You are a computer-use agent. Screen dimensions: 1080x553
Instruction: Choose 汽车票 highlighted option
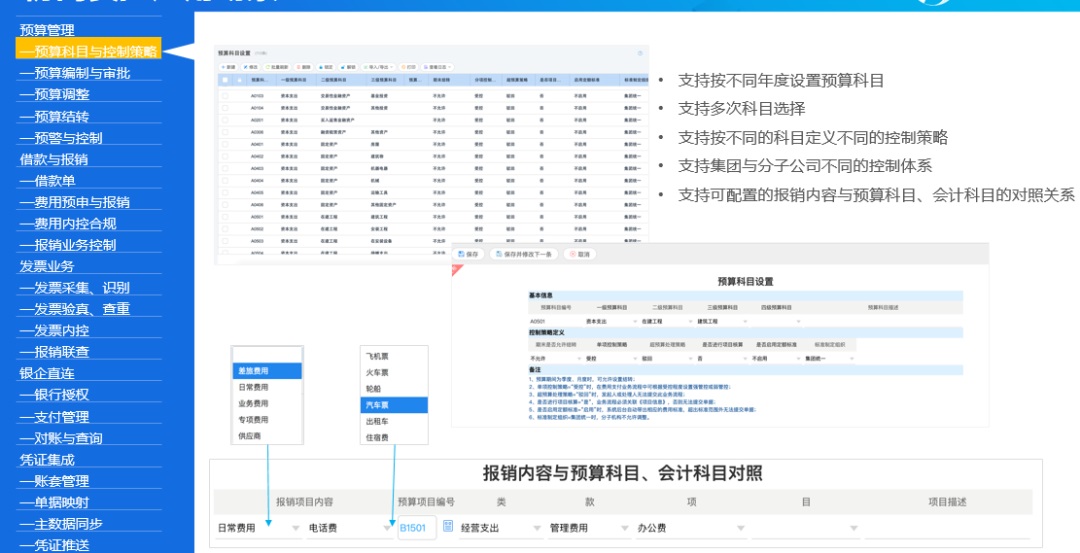click(x=394, y=405)
